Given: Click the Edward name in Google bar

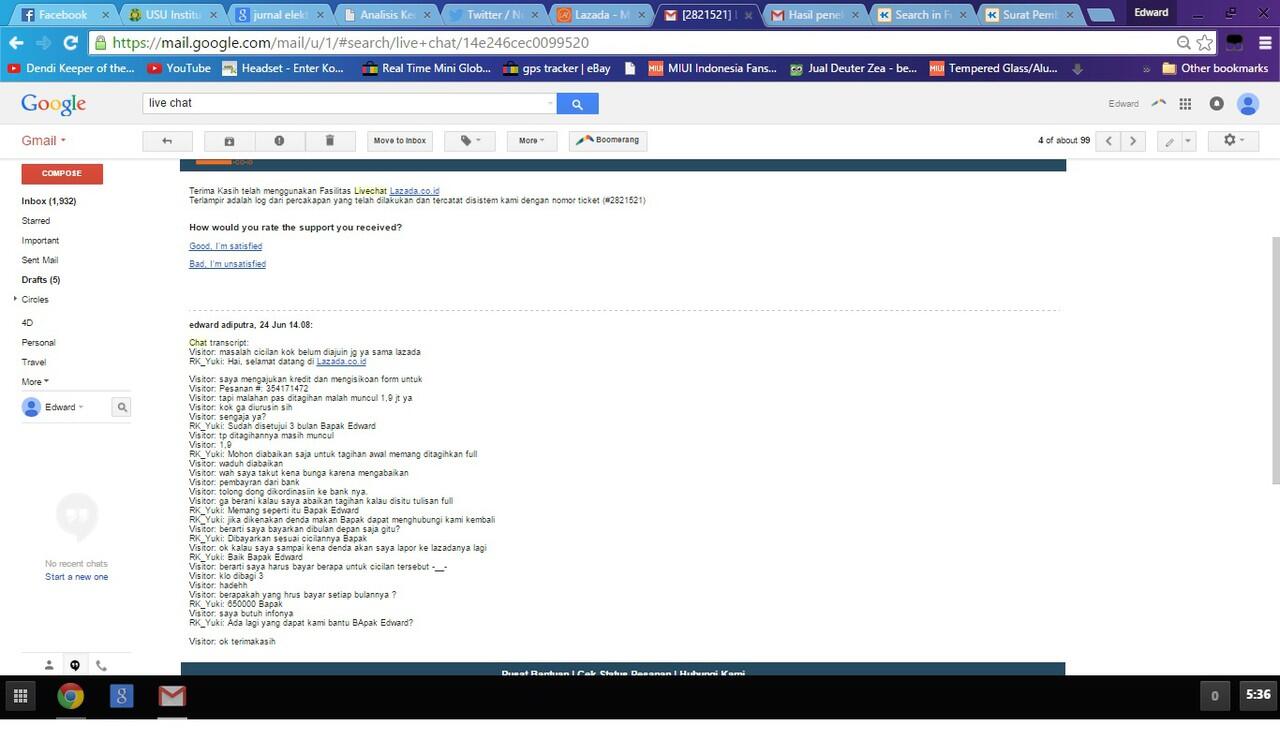Looking at the screenshot, I should coord(1123,104).
